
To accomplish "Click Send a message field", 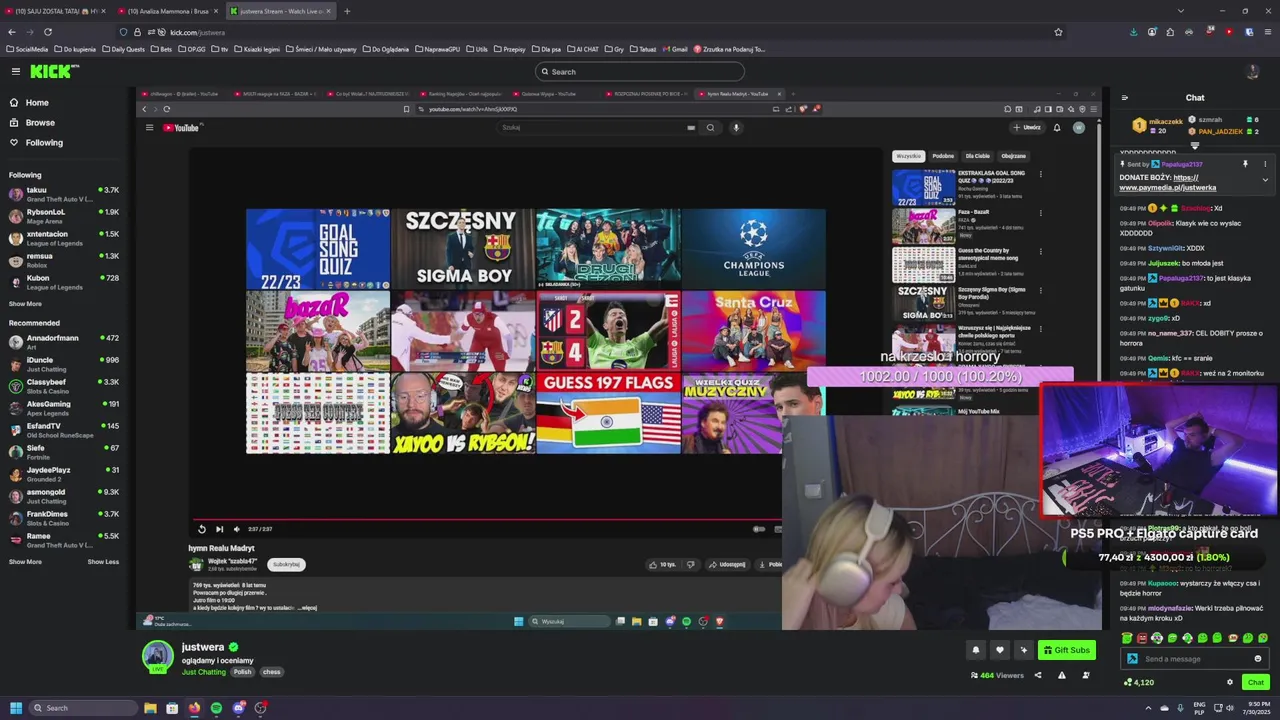I will [x=1195, y=659].
